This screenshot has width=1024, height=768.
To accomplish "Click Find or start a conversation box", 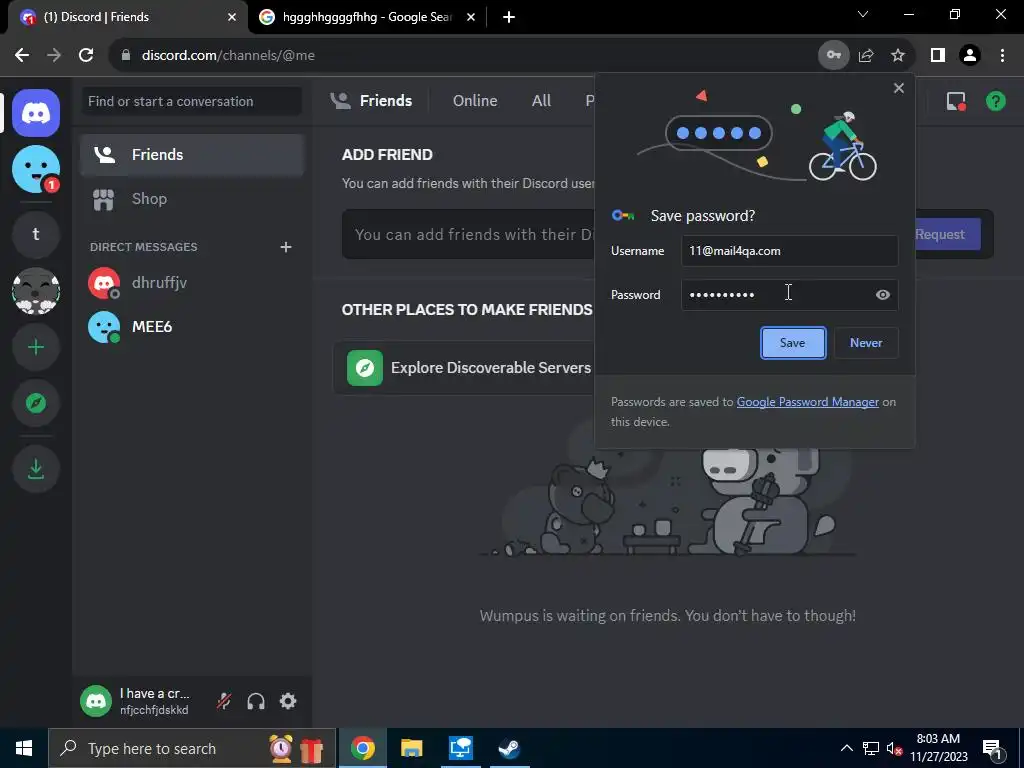I will click(x=191, y=101).
